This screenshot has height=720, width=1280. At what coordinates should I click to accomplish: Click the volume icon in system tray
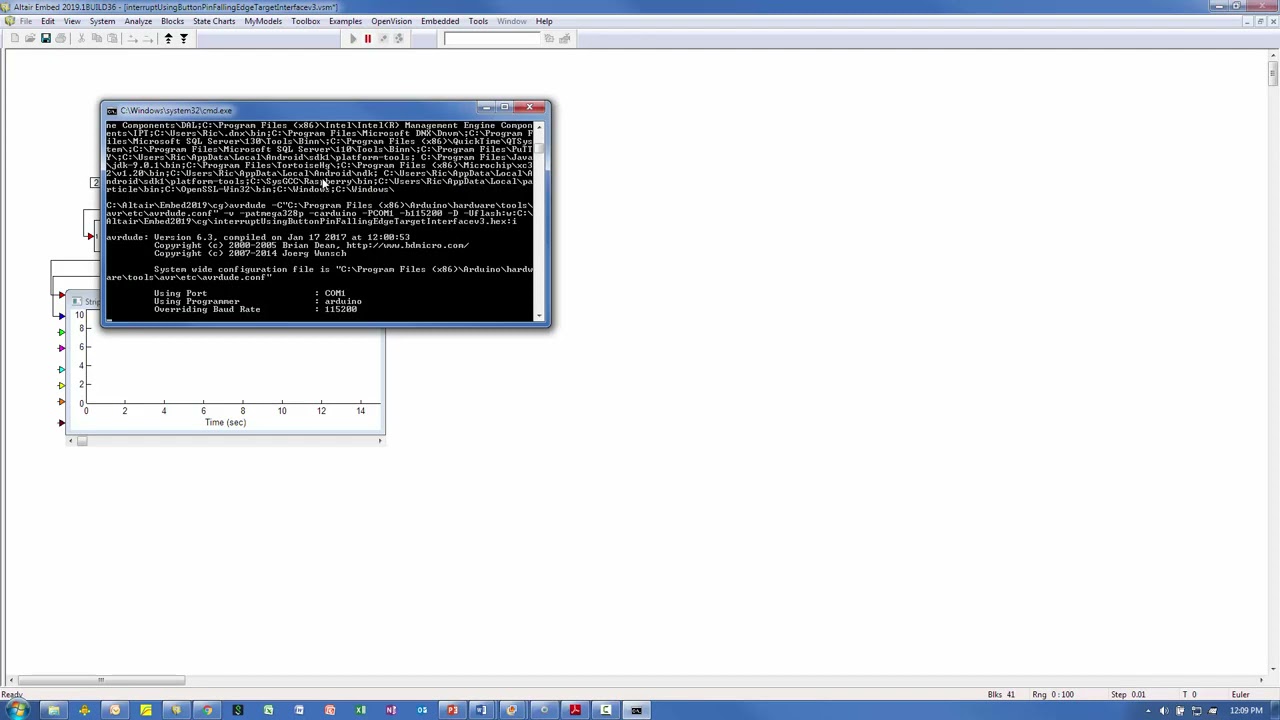[x=1164, y=711]
